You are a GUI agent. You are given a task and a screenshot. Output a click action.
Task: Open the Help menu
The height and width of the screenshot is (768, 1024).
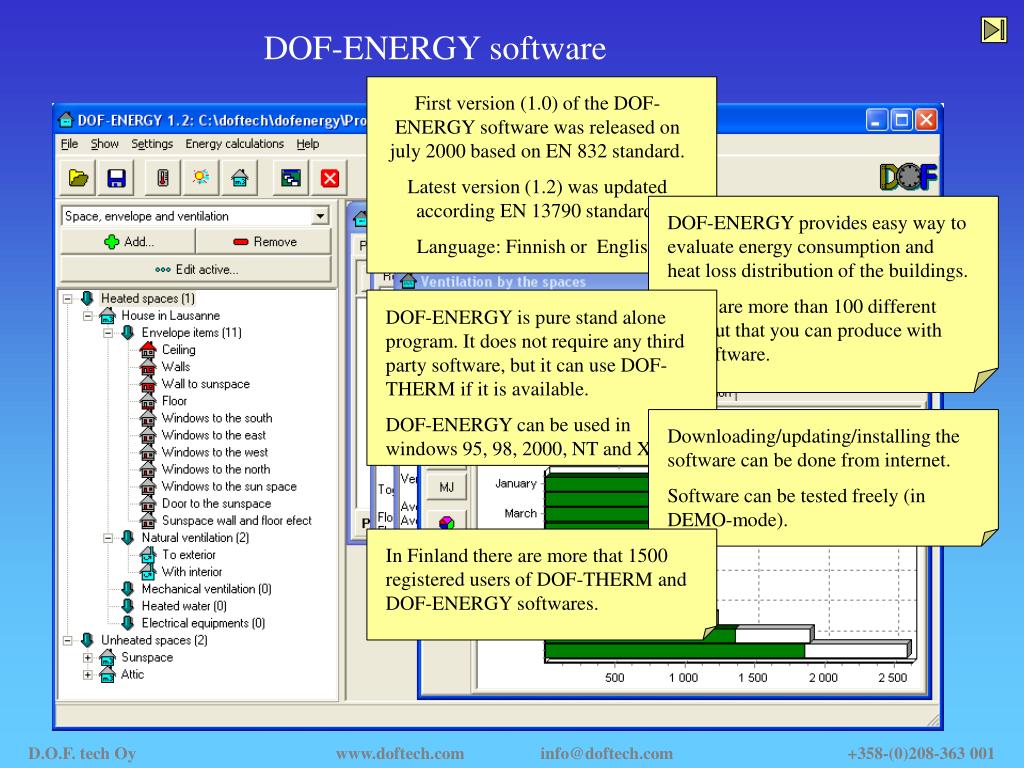click(308, 144)
